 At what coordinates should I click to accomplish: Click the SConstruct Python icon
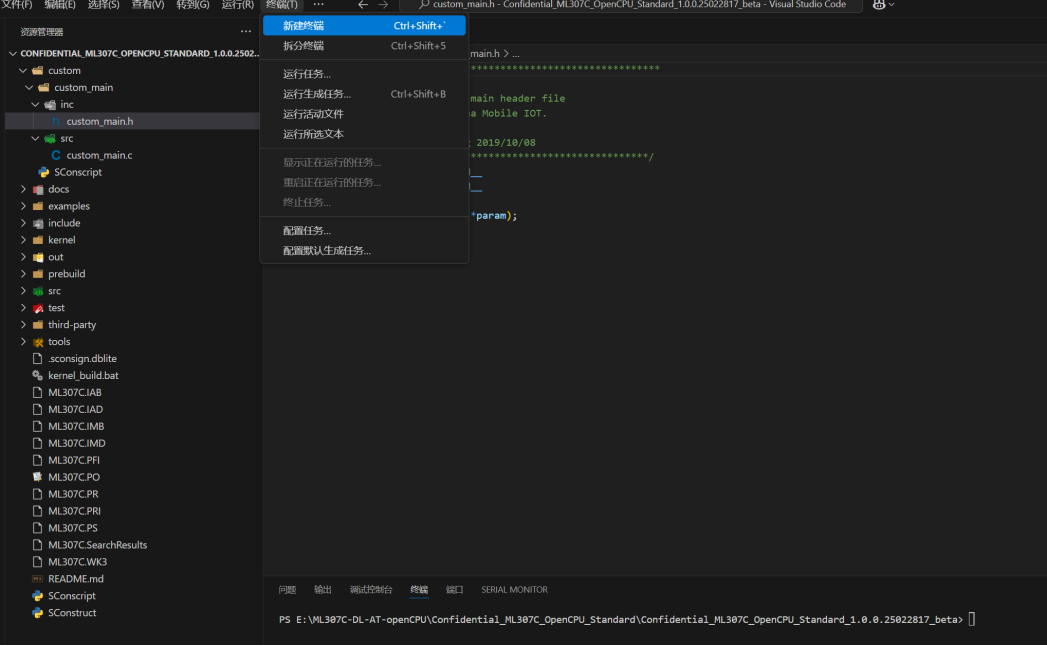37,613
